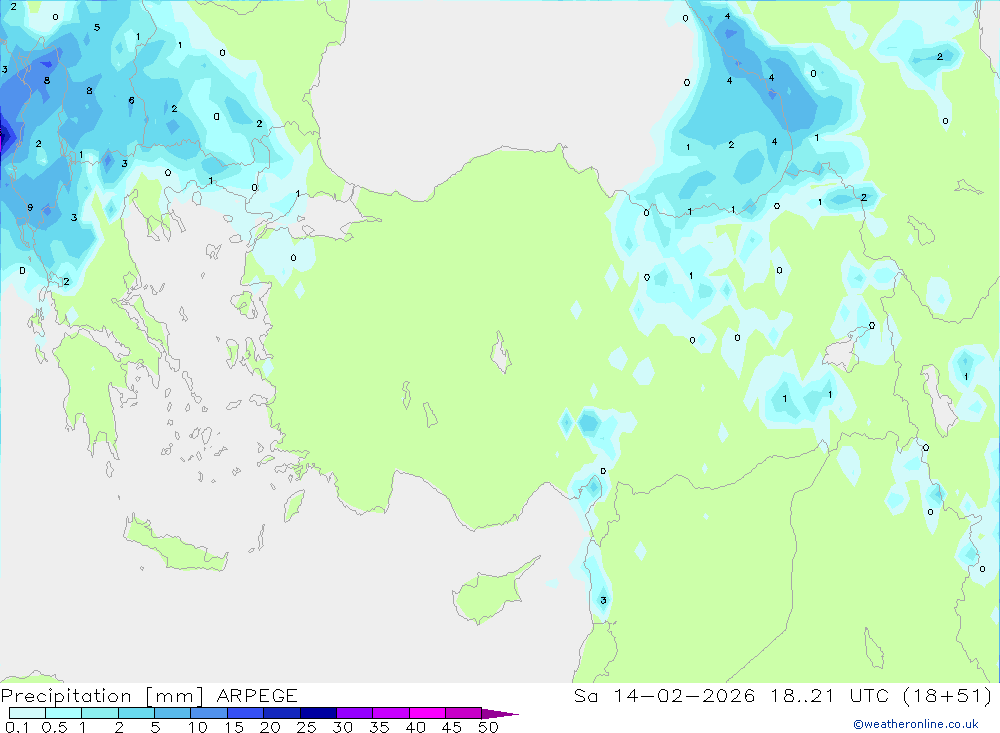Click the 0.1–0.5 mm legend color box
This screenshot has height=733, width=1000.
pyautogui.click(x=27, y=713)
